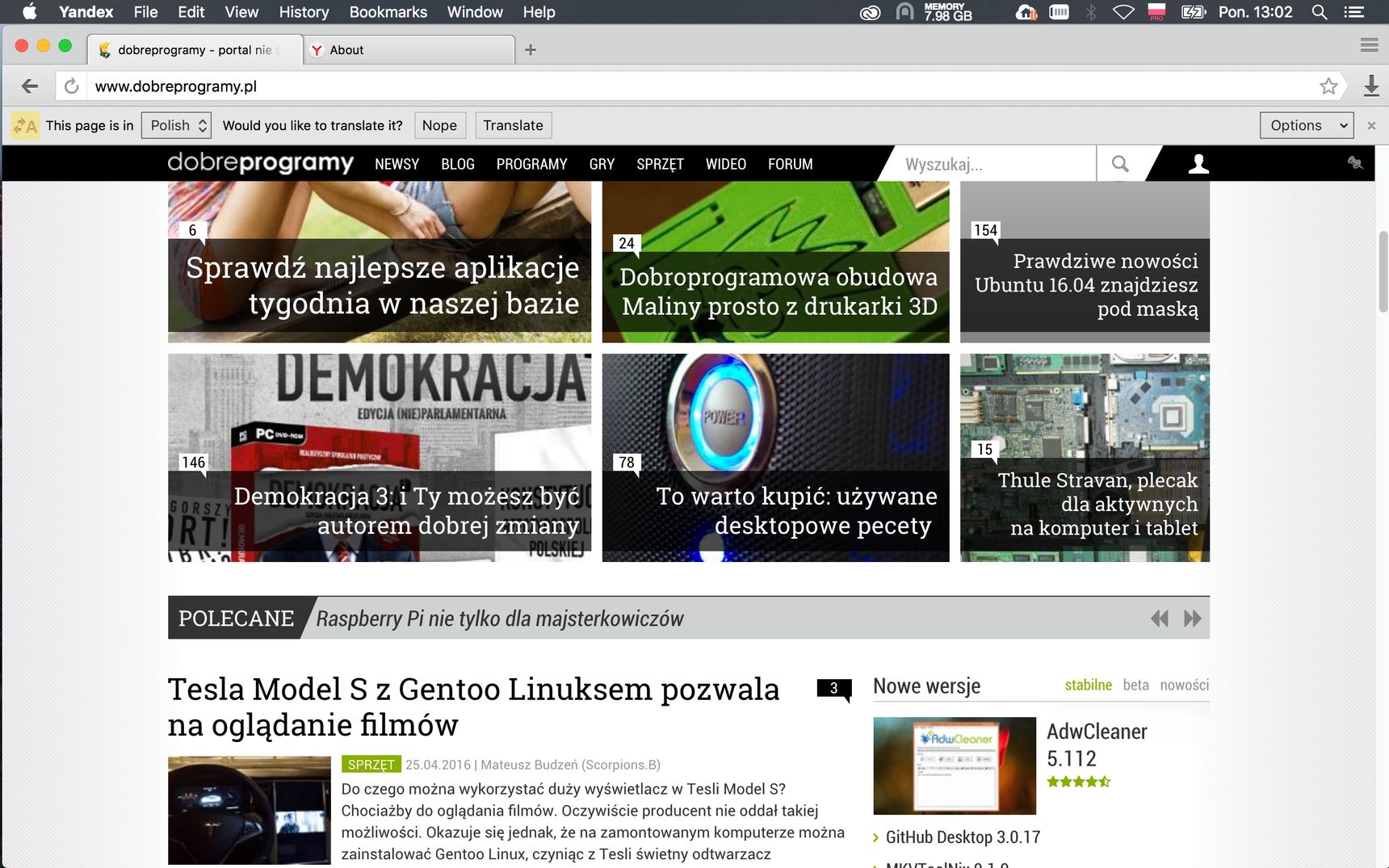Open Thule Stravan plecak article tile
Image resolution: width=1389 pixels, height=868 pixels.
click(1085, 458)
